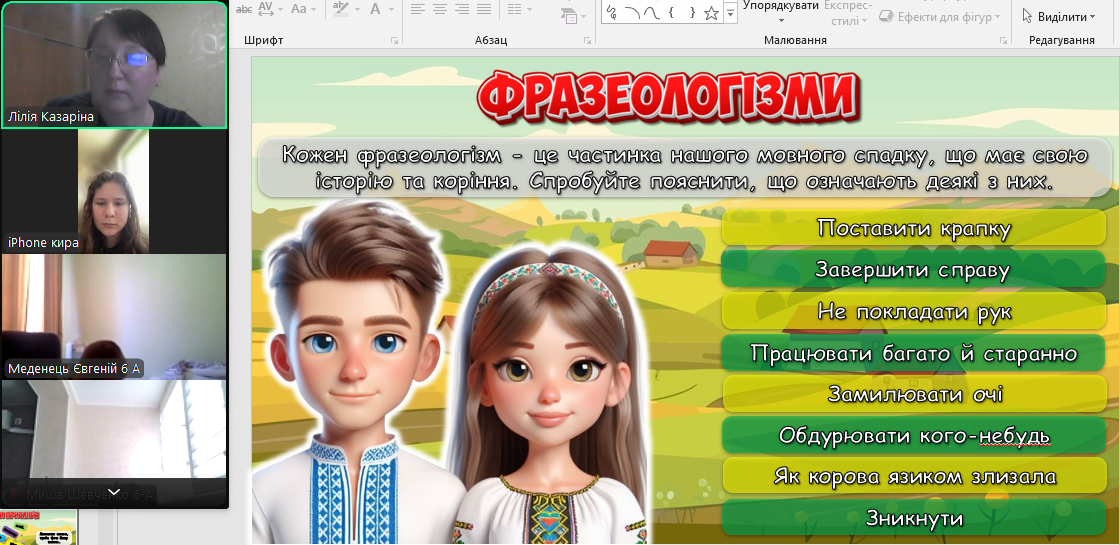
Task: Click the text highlight color icon
Action: pyautogui.click(x=341, y=9)
